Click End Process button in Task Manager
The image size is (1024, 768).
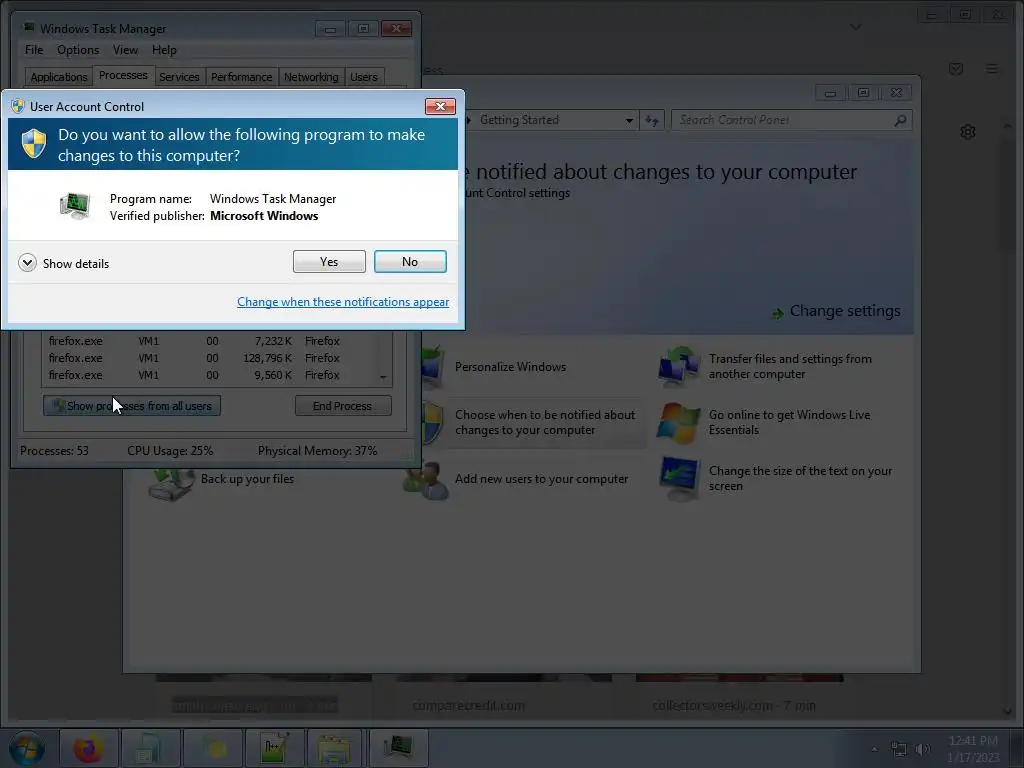point(343,406)
